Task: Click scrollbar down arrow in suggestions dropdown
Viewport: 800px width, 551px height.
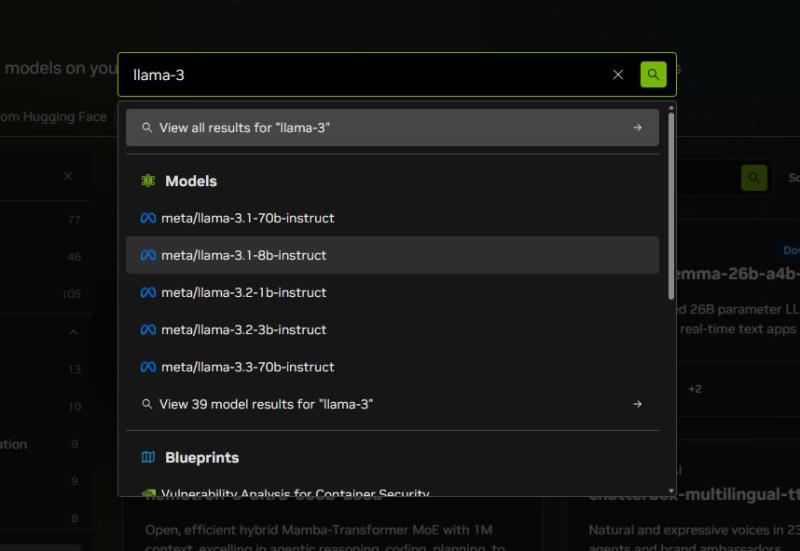Action: (671, 491)
